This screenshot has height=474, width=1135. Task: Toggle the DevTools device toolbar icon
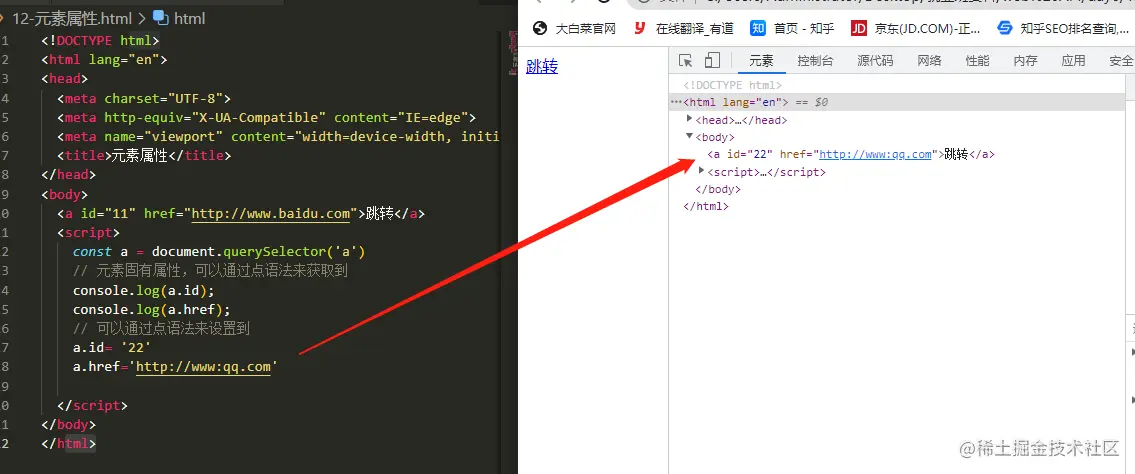point(712,61)
